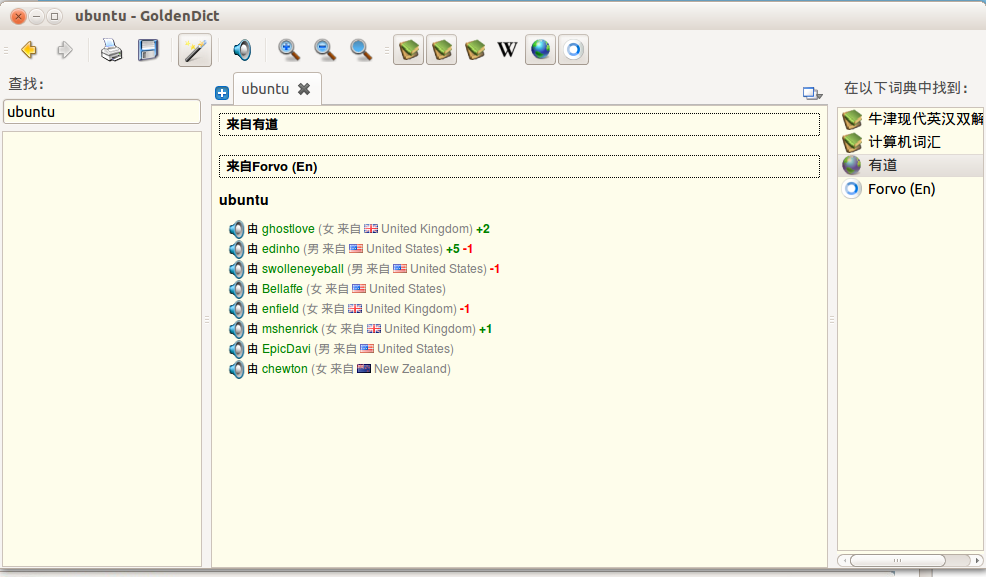Save the article with floppy icon
This screenshot has width=986, height=577.
[x=148, y=50]
